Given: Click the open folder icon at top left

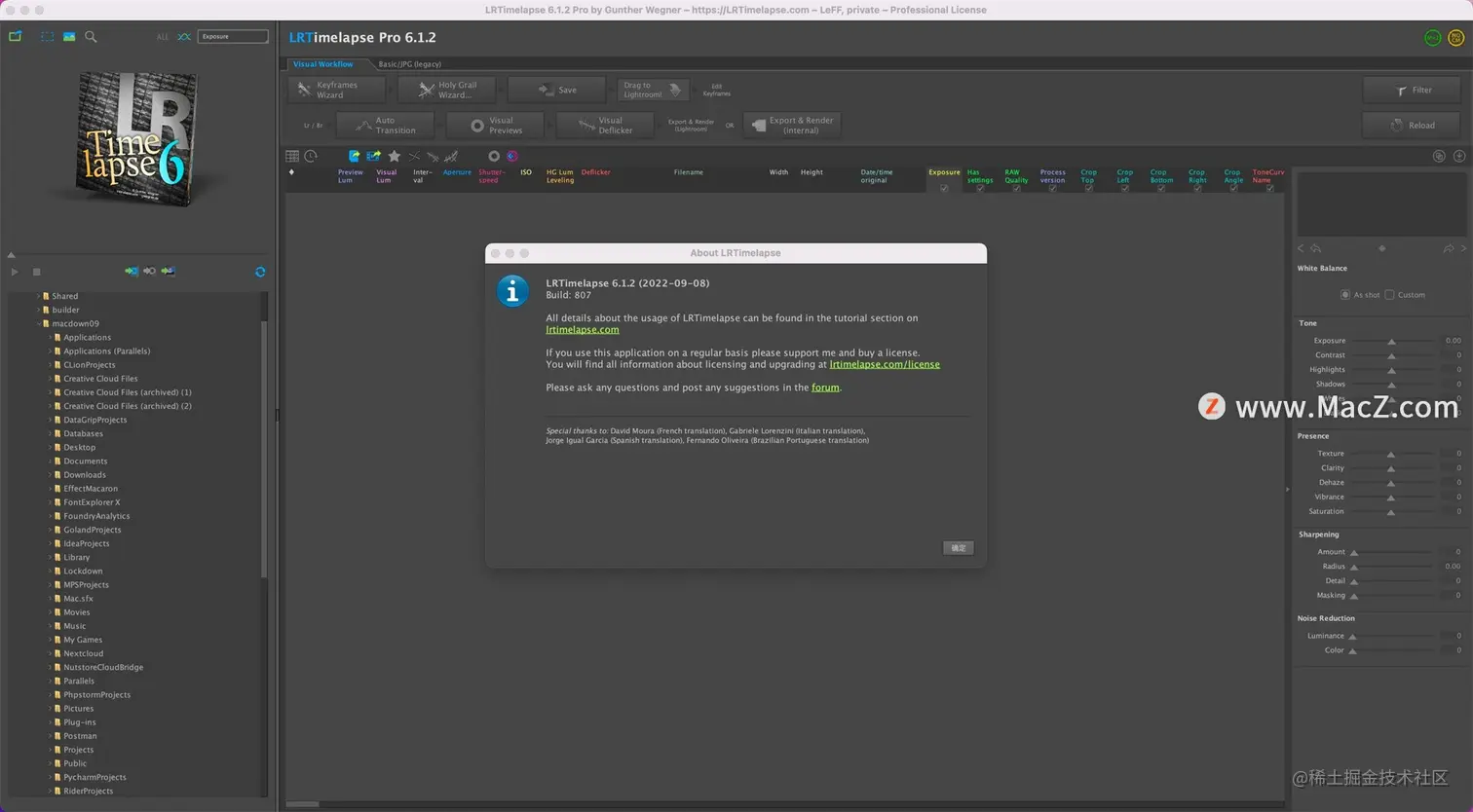Looking at the screenshot, I should click(15, 36).
